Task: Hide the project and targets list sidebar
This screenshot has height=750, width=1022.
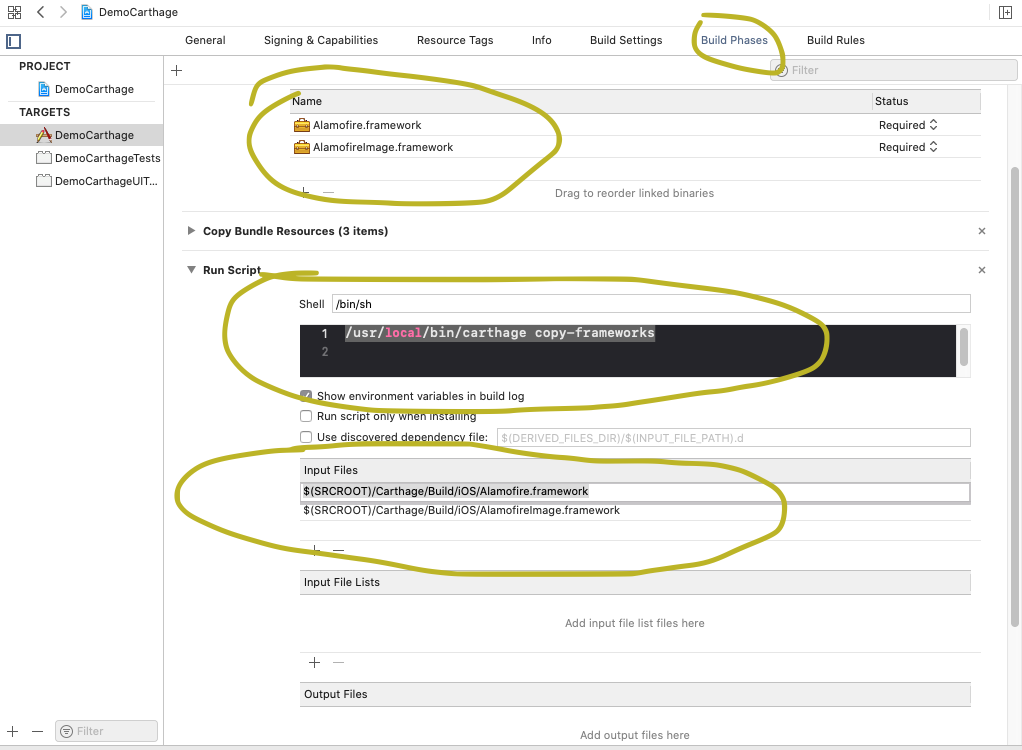Action: coord(14,41)
